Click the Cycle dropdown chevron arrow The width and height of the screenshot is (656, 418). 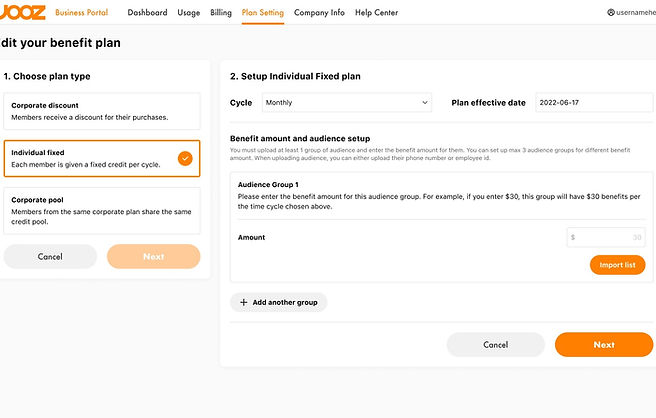(x=425, y=103)
